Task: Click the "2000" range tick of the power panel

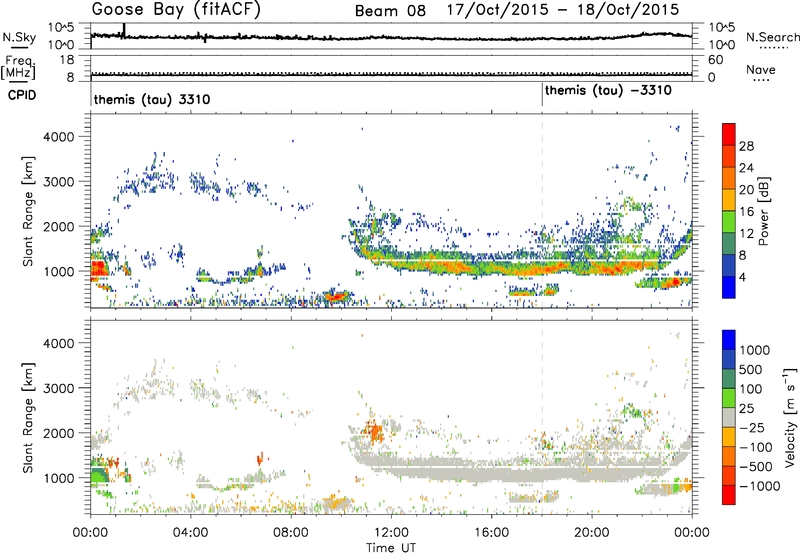Action: tap(58, 226)
